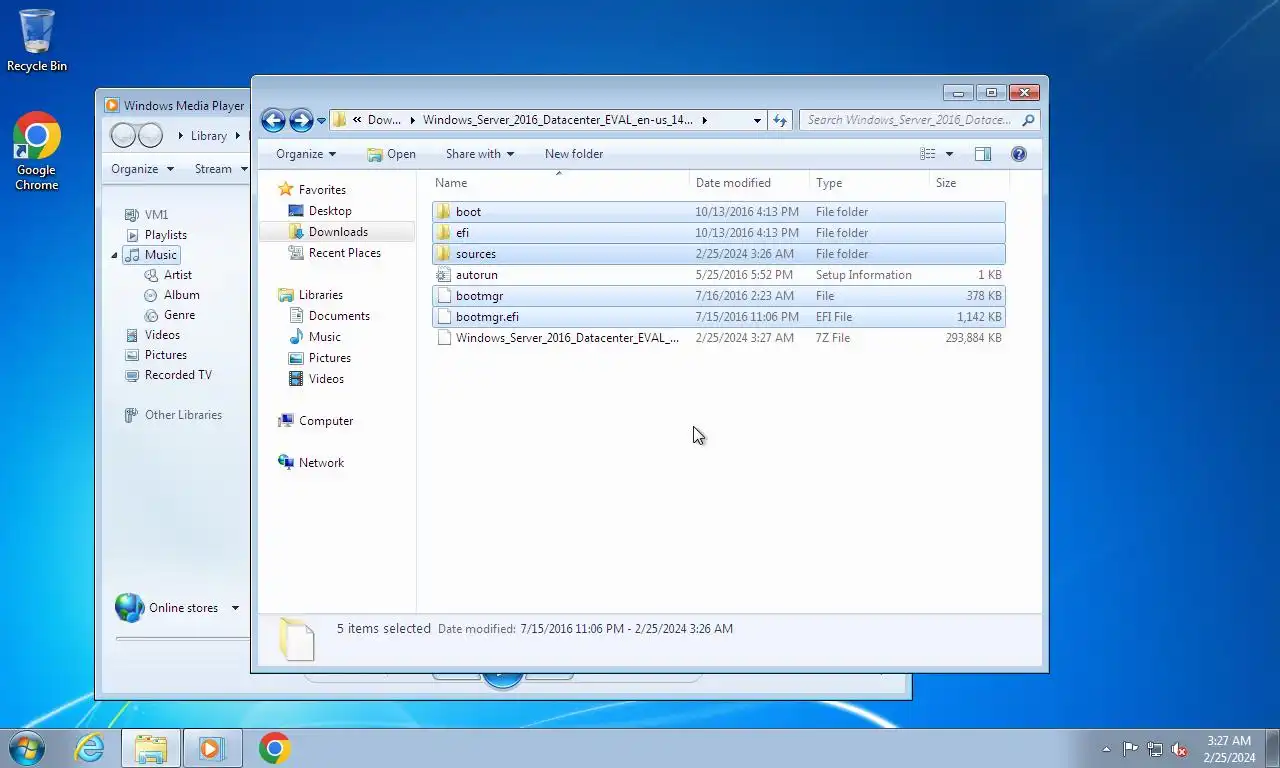Viewport: 1280px width, 768px height.
Task: Select the sources folder icon
Action: pos(443,254)
